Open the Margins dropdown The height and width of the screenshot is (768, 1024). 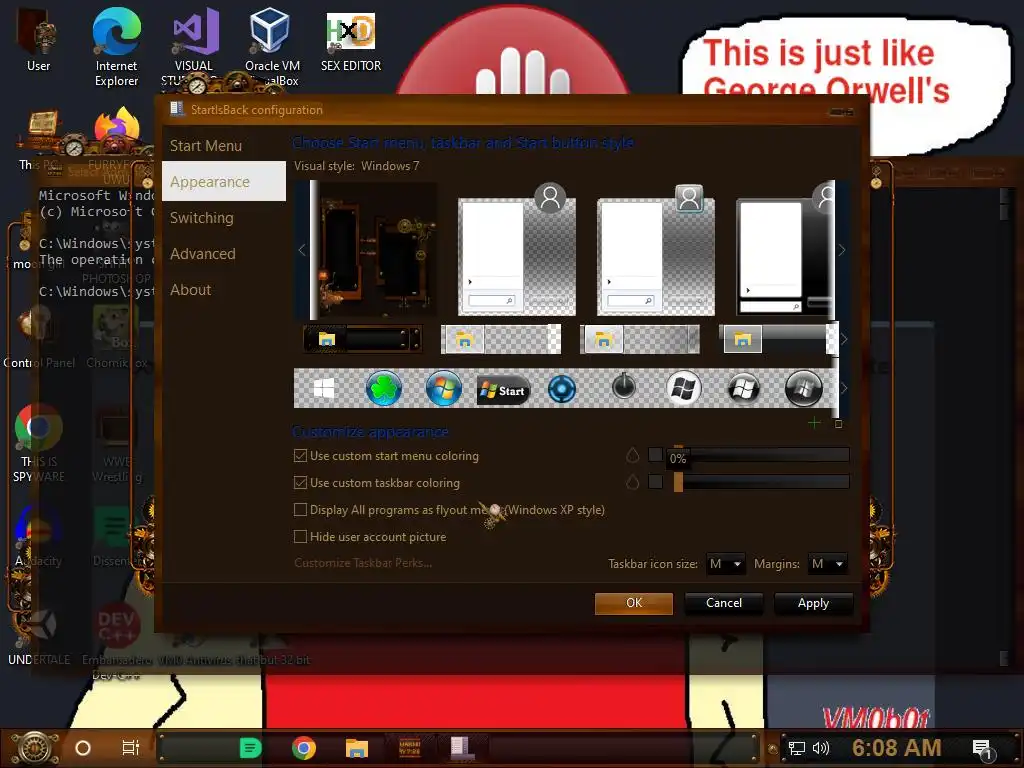coord(827,564)
